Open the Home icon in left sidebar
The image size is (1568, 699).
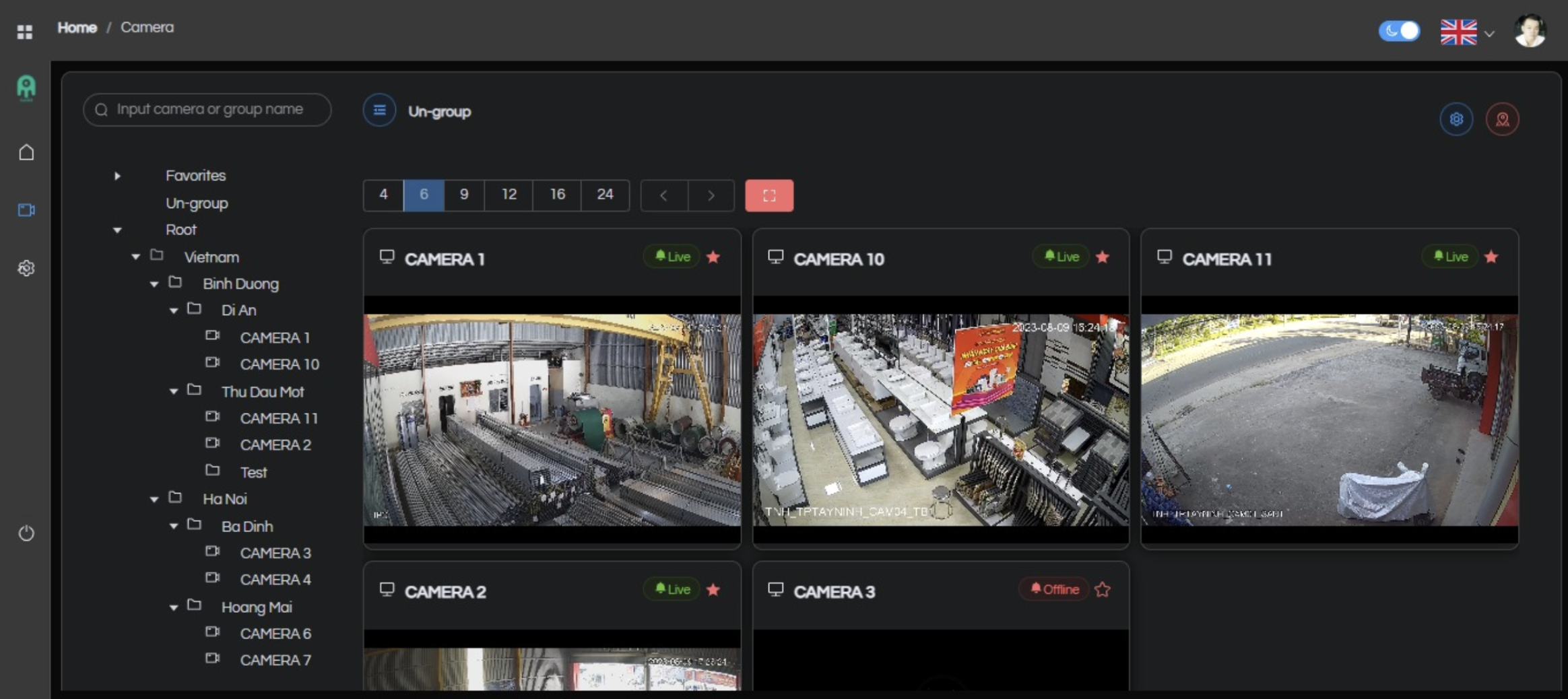tap(26, 152)
